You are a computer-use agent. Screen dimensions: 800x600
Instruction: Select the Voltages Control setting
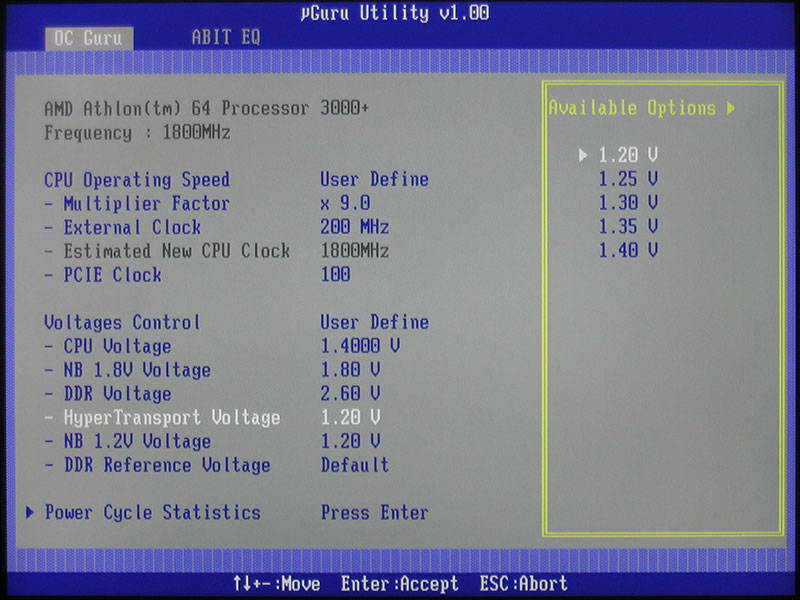(122, 322)
